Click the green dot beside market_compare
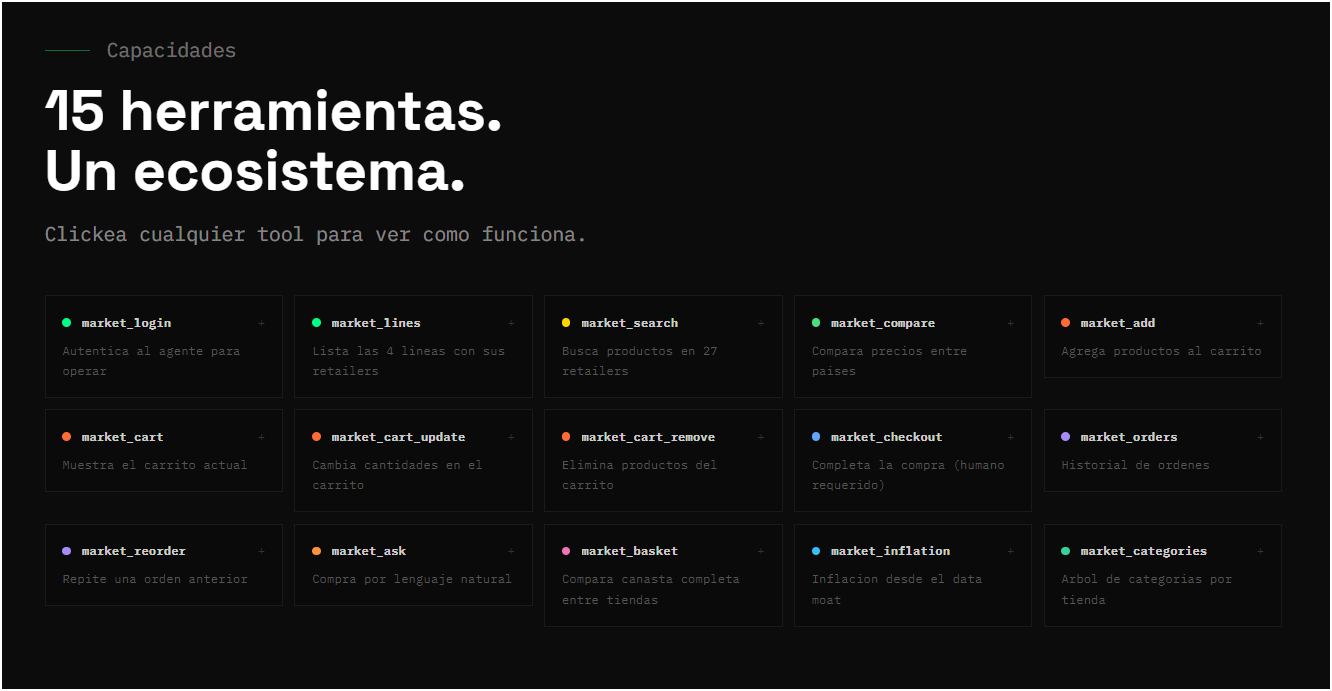This screenshot has width=1332, height=691. pyautogui.click(x=816, y=323)
